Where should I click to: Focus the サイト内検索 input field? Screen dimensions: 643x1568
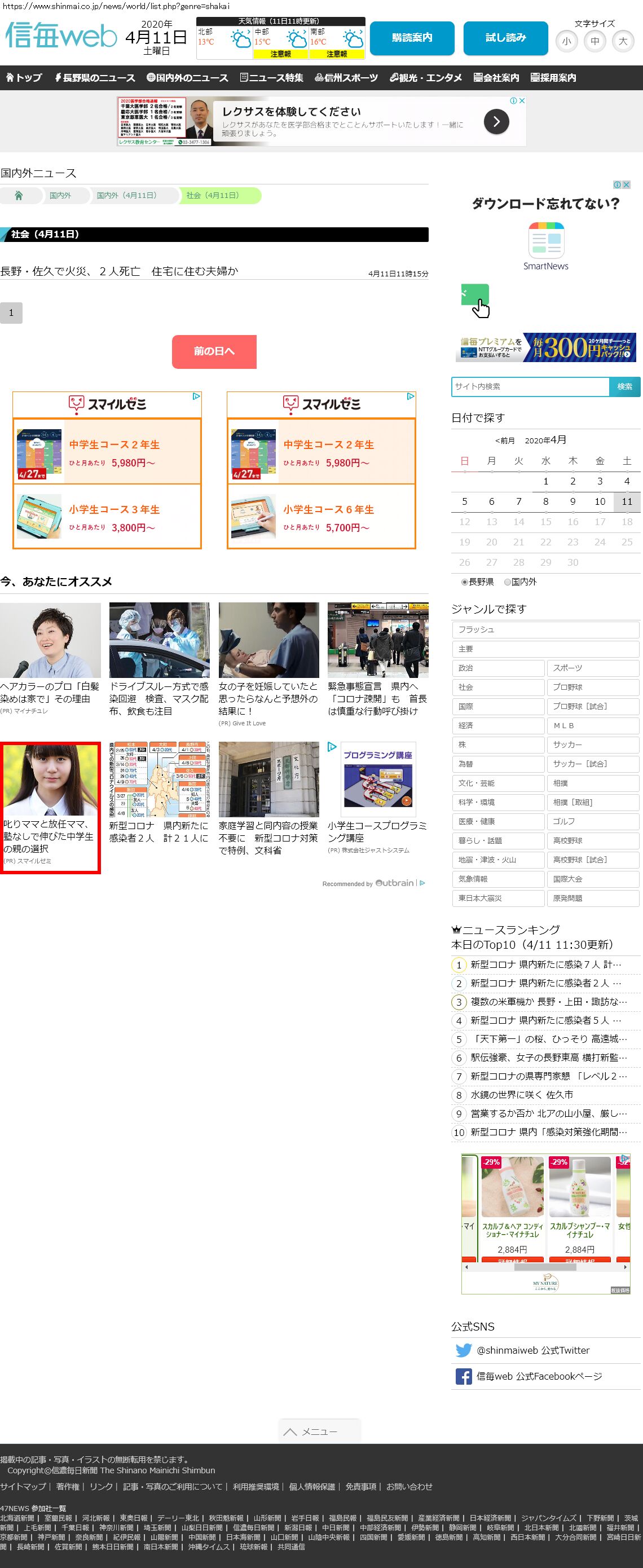[x=530, y=386]
